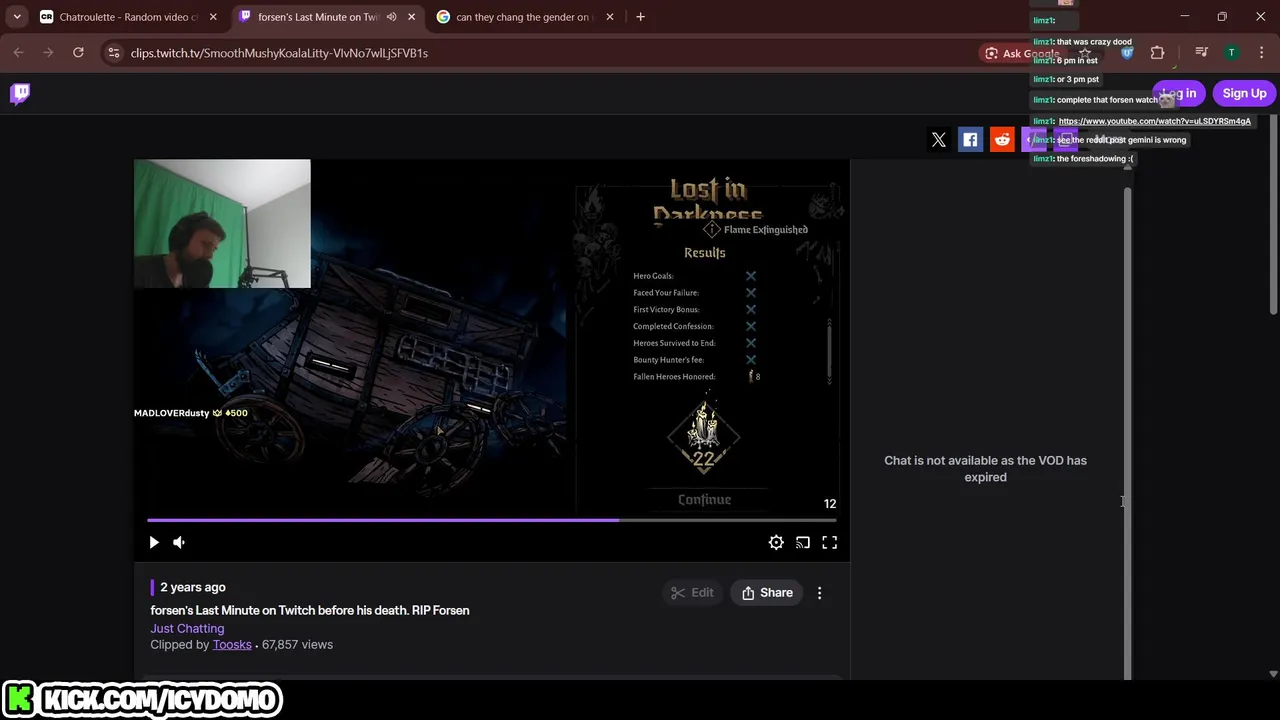
Task: Open the blue shield extension icon
Action: (1127, 53)
